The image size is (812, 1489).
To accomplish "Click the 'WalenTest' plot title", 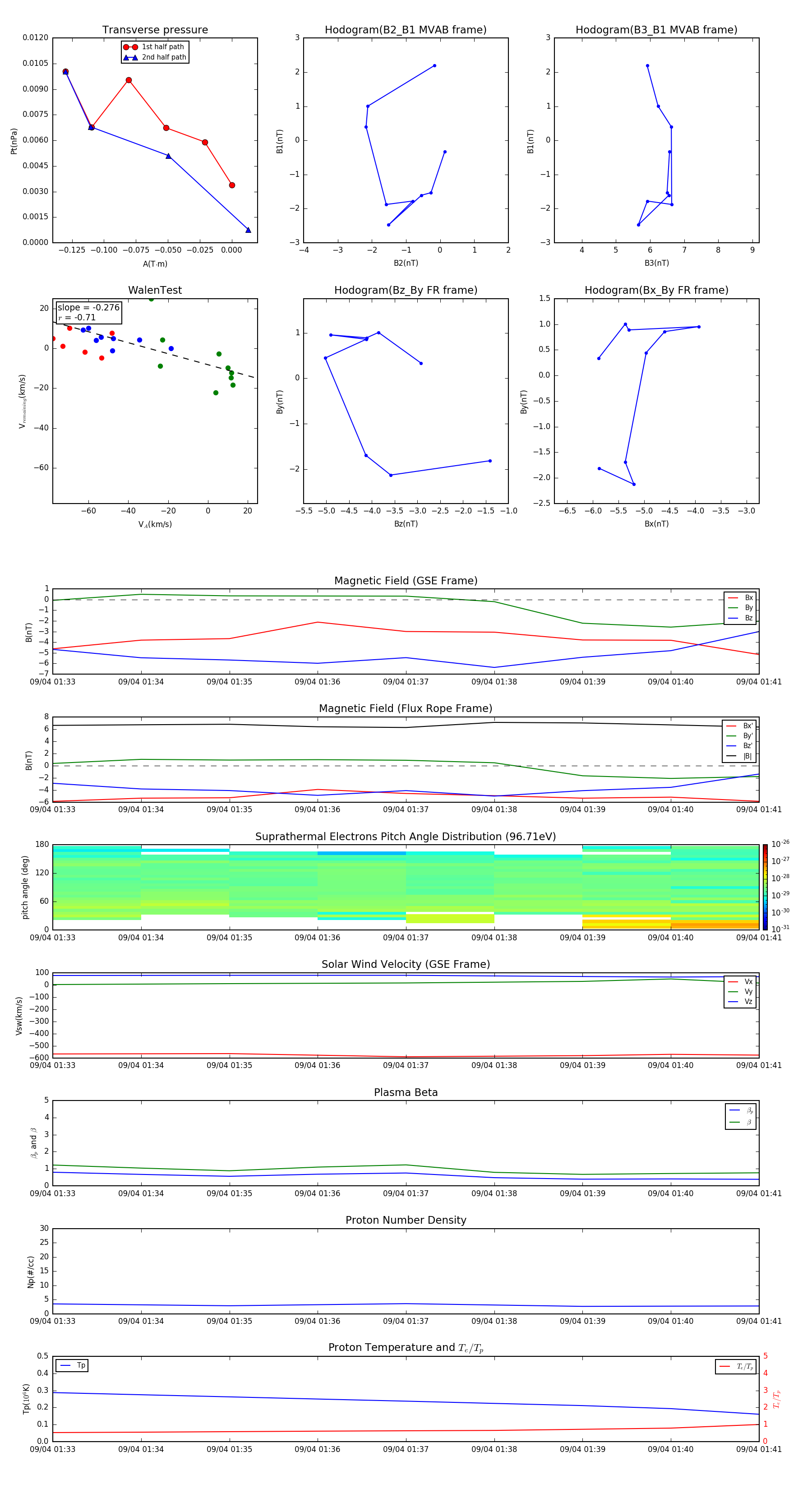I will 155,290.
